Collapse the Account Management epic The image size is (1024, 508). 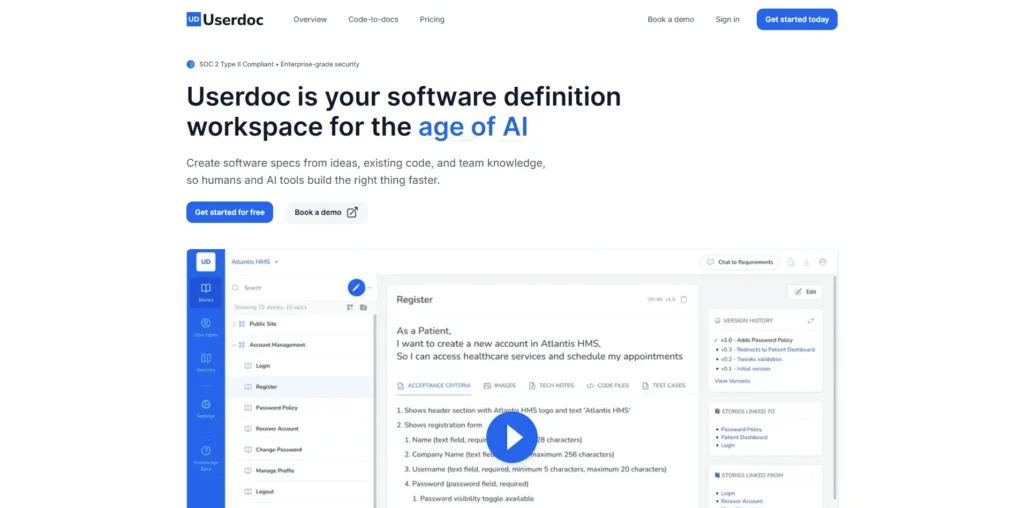(234, 345)
